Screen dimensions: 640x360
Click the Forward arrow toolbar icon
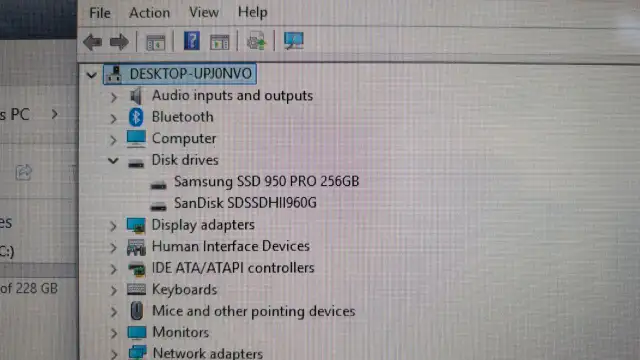tap(119, 42)
